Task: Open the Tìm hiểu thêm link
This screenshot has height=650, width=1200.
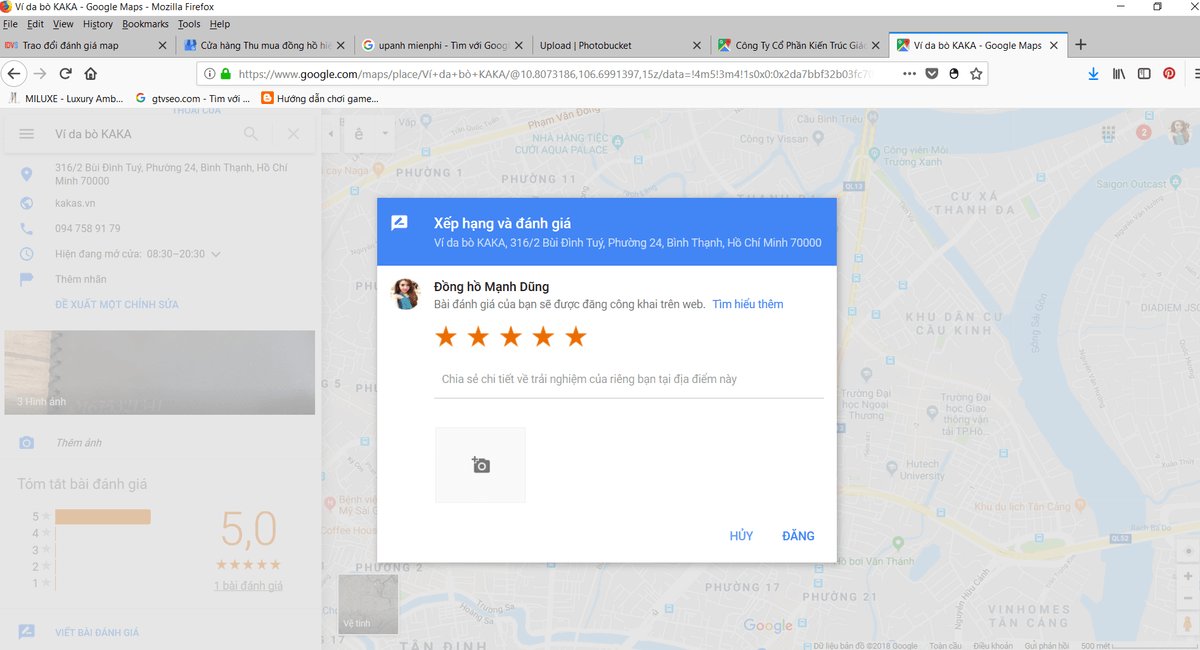Action: tap(748, 304)
